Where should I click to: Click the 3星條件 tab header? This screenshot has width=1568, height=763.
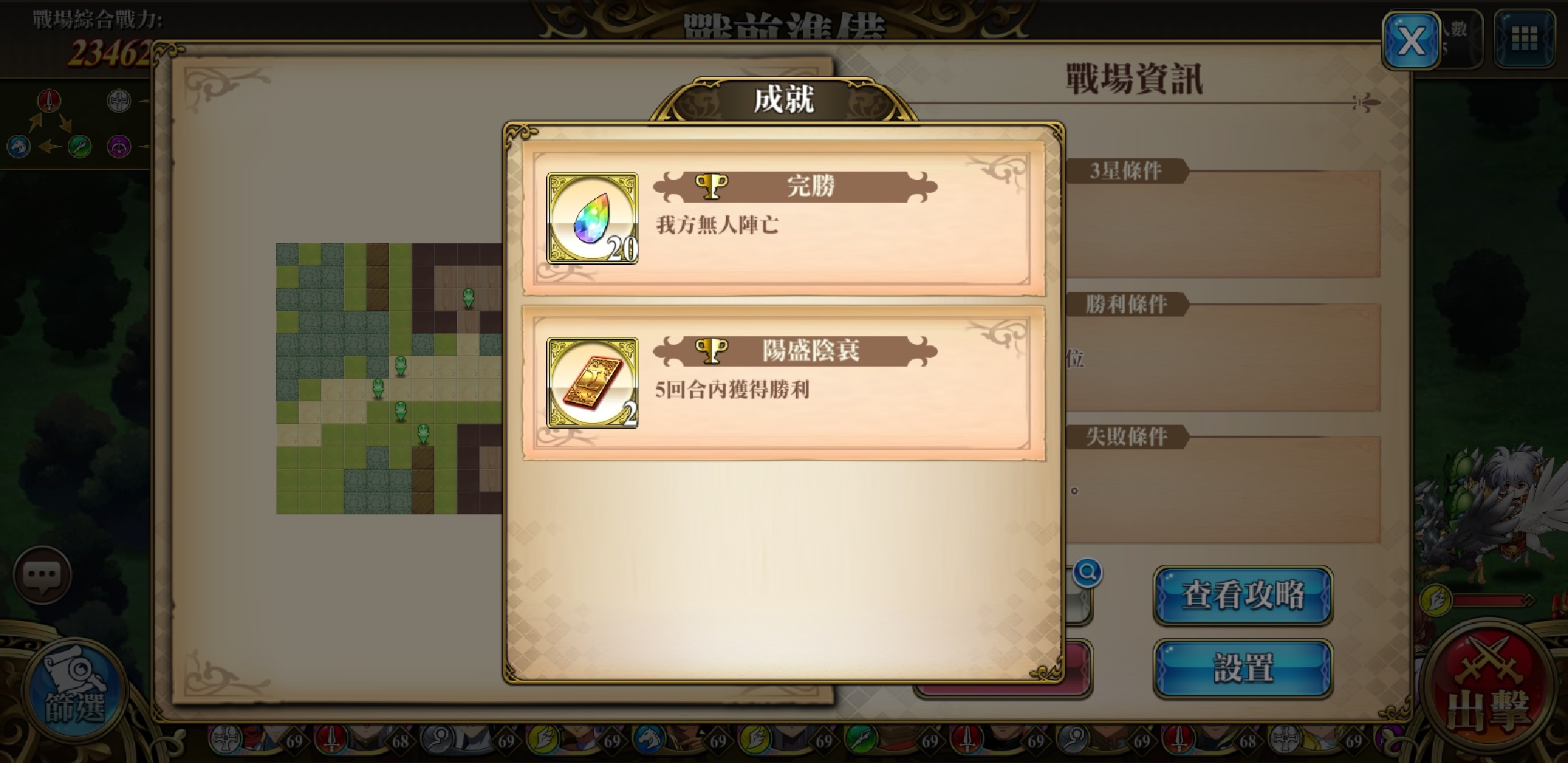point(1126,171)
